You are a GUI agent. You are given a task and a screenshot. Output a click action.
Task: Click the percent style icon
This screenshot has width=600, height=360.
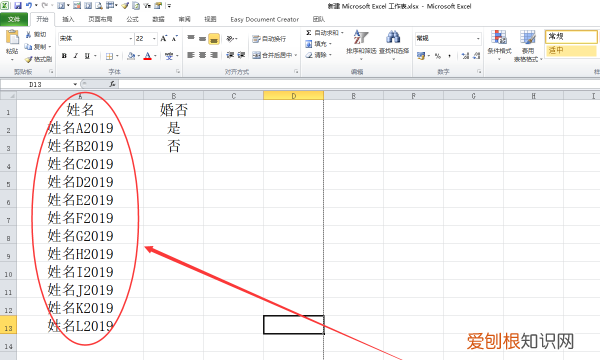438,56
